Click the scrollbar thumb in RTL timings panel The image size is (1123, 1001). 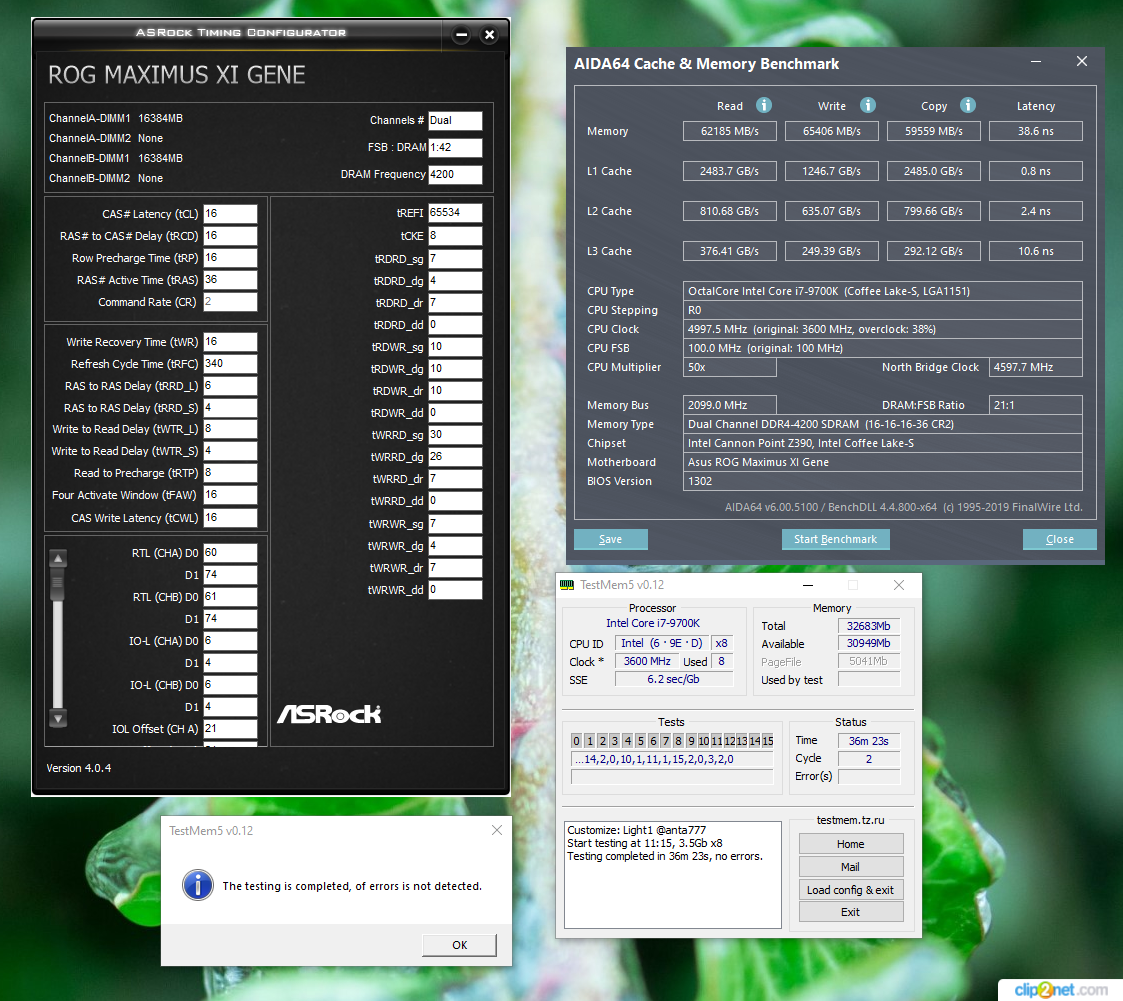click(x=58, y=585)
